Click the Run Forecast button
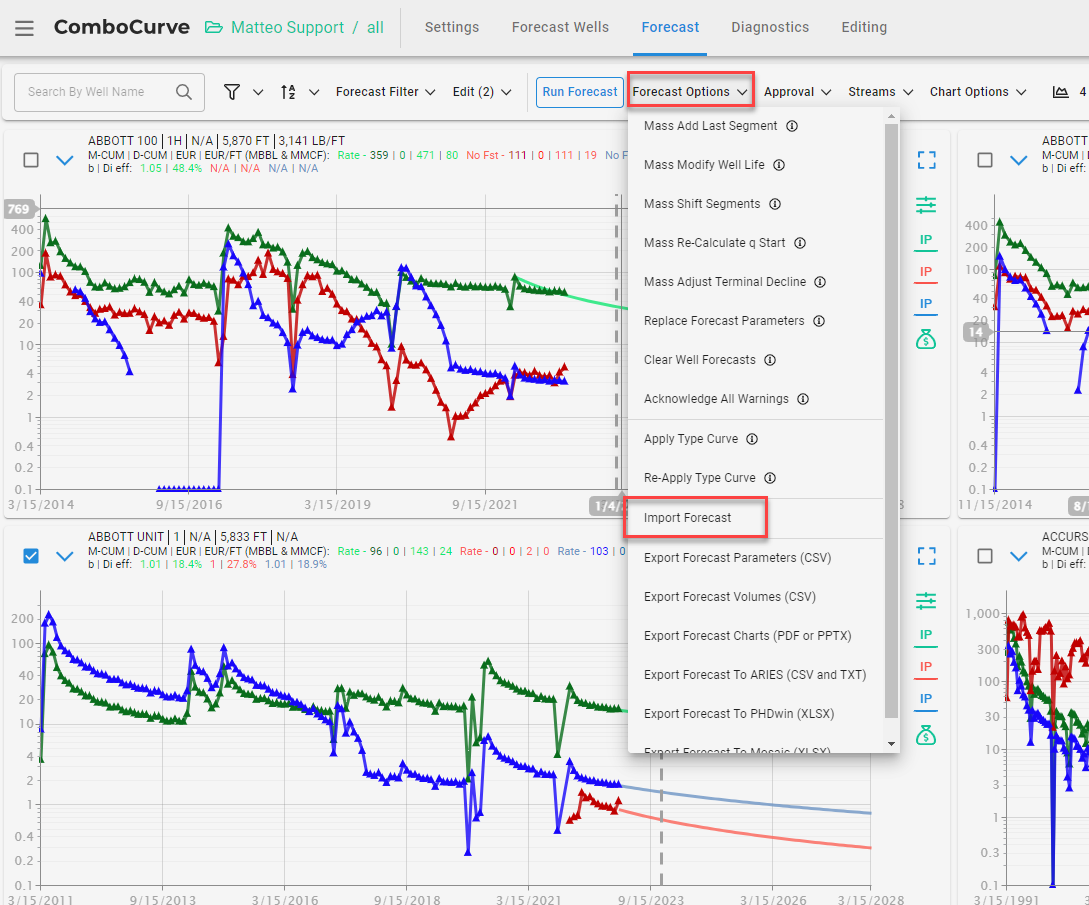Viewport: 1089px width, 905px height. (580, 92)
